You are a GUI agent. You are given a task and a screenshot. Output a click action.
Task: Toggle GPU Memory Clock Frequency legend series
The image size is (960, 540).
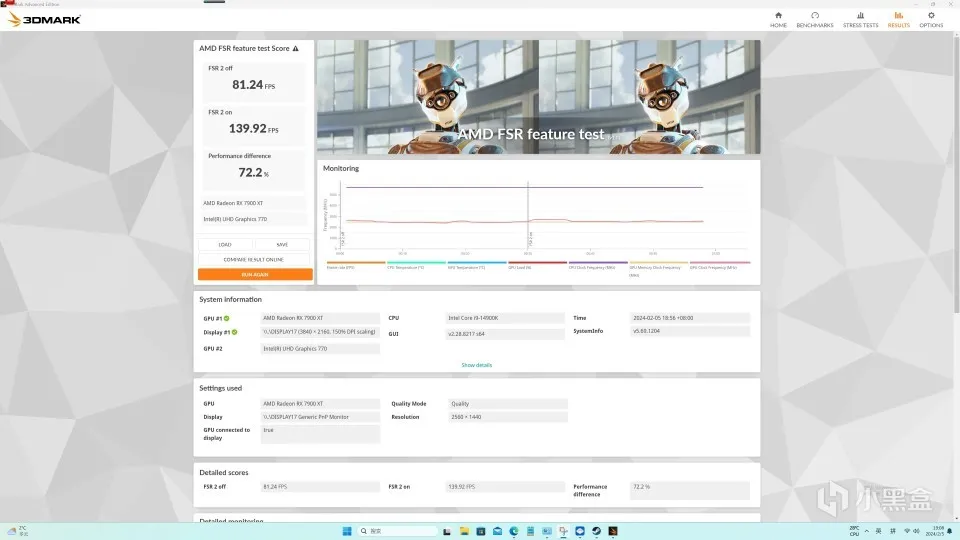[x=658, y=269]
